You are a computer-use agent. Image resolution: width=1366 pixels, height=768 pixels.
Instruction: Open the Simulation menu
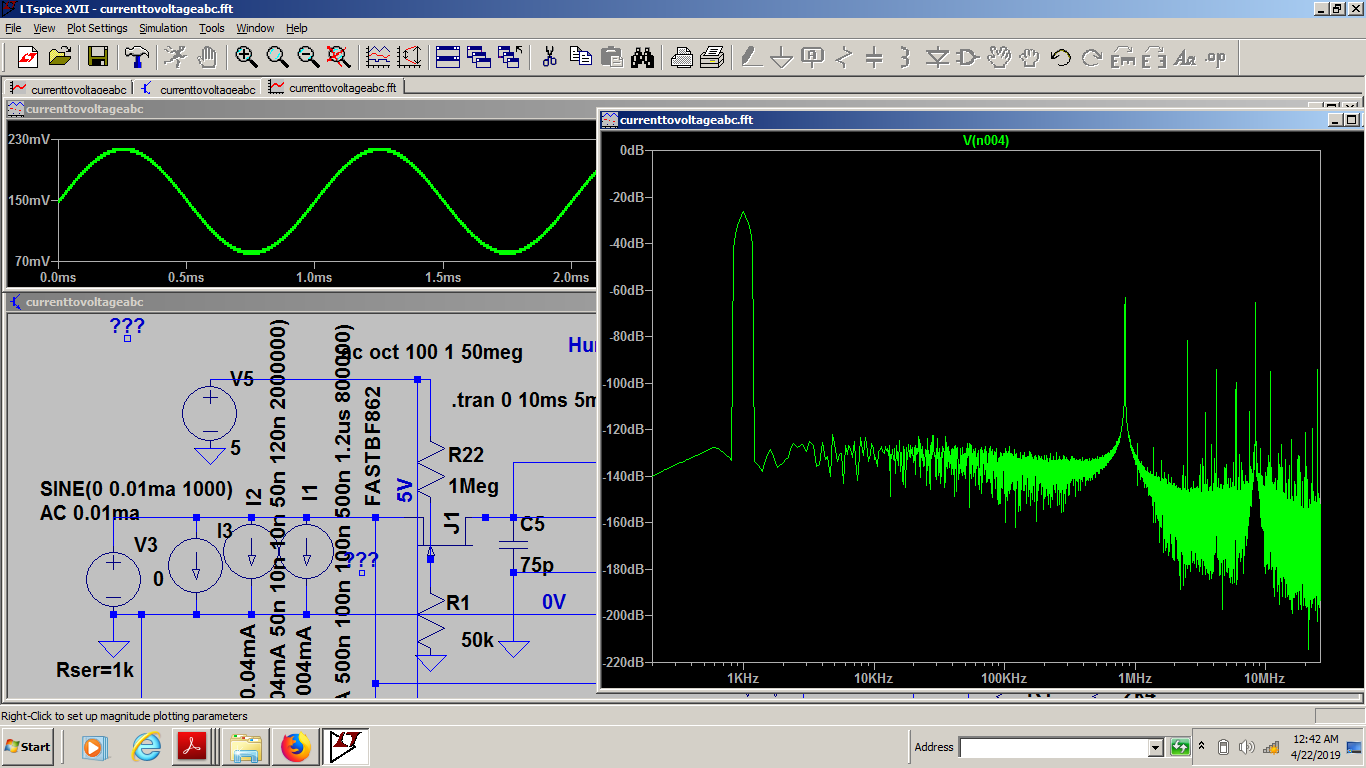click(x=163, y=28)
